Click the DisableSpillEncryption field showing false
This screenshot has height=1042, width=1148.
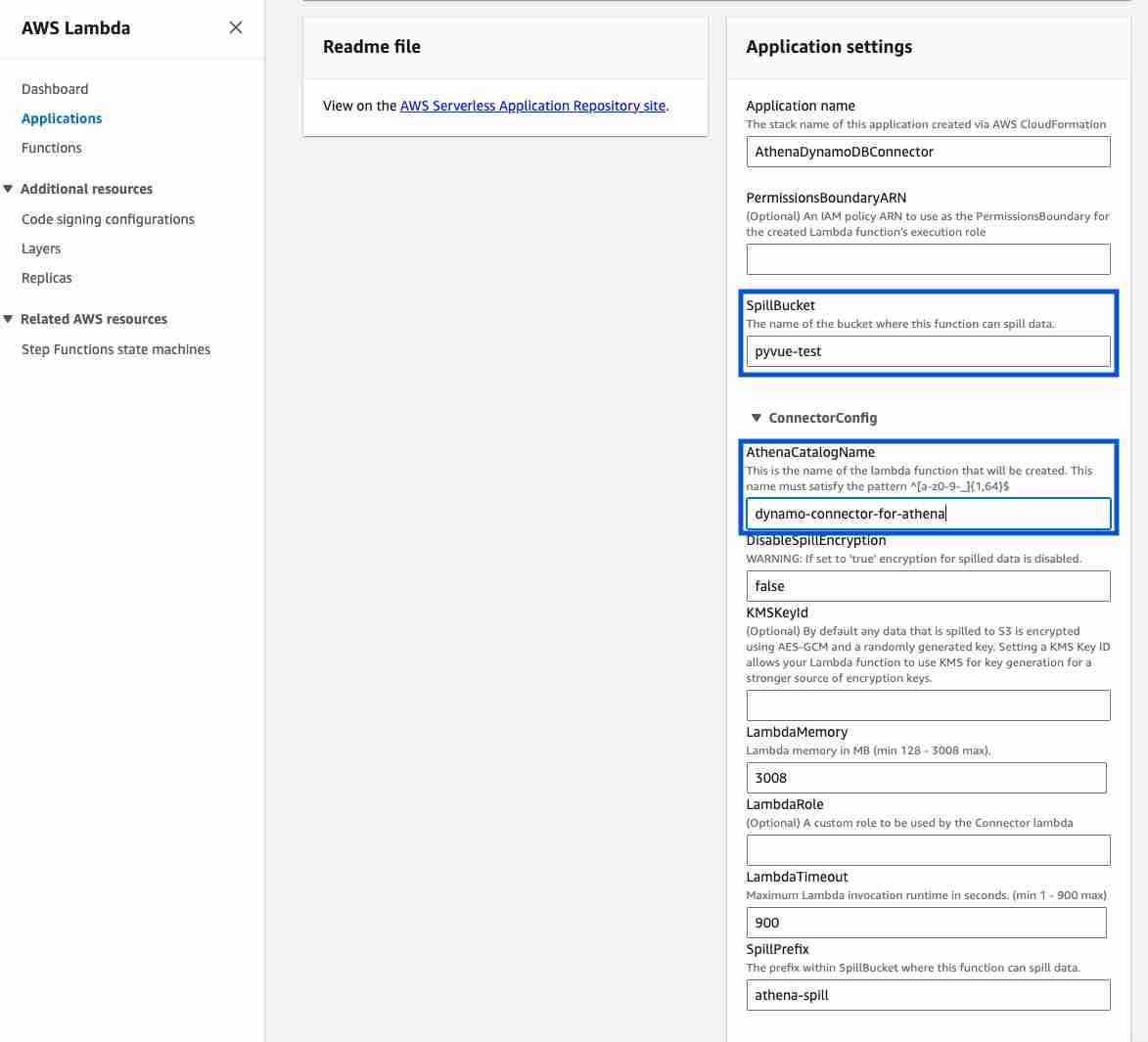coord(928,586)
